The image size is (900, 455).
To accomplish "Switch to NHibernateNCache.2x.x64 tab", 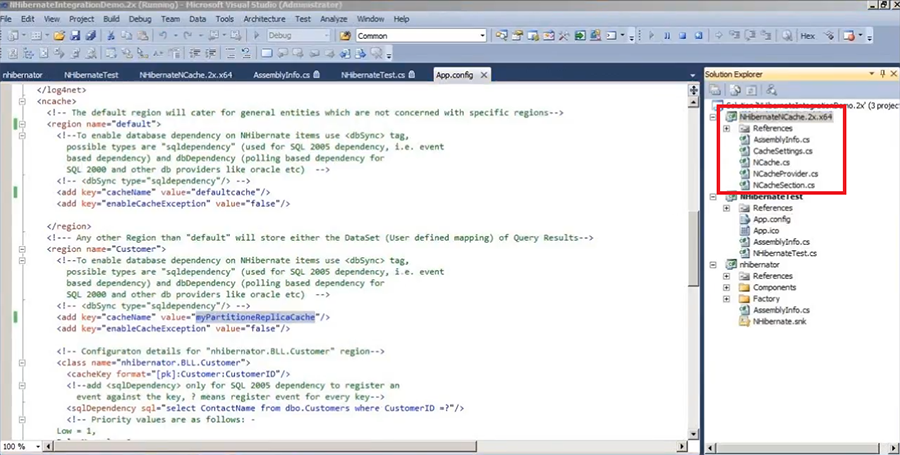I will tap(186, 75).
